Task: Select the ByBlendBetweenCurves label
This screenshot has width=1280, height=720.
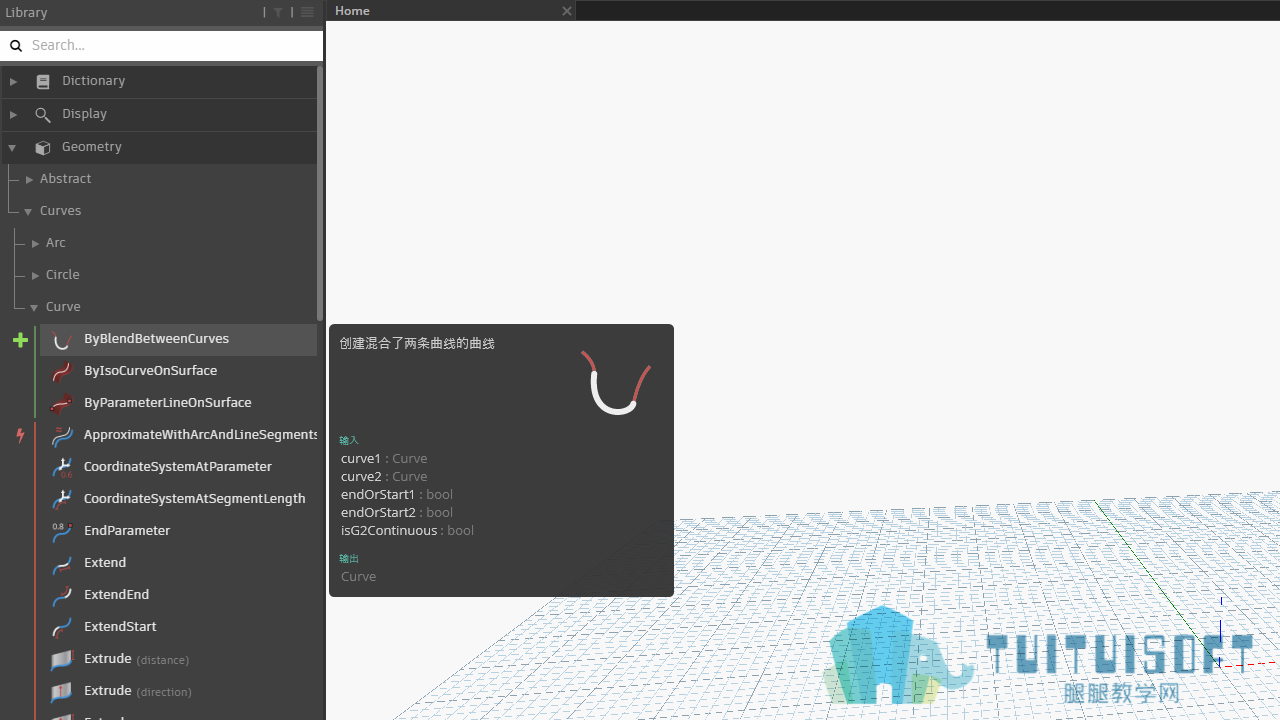Action: coord(156,339)
